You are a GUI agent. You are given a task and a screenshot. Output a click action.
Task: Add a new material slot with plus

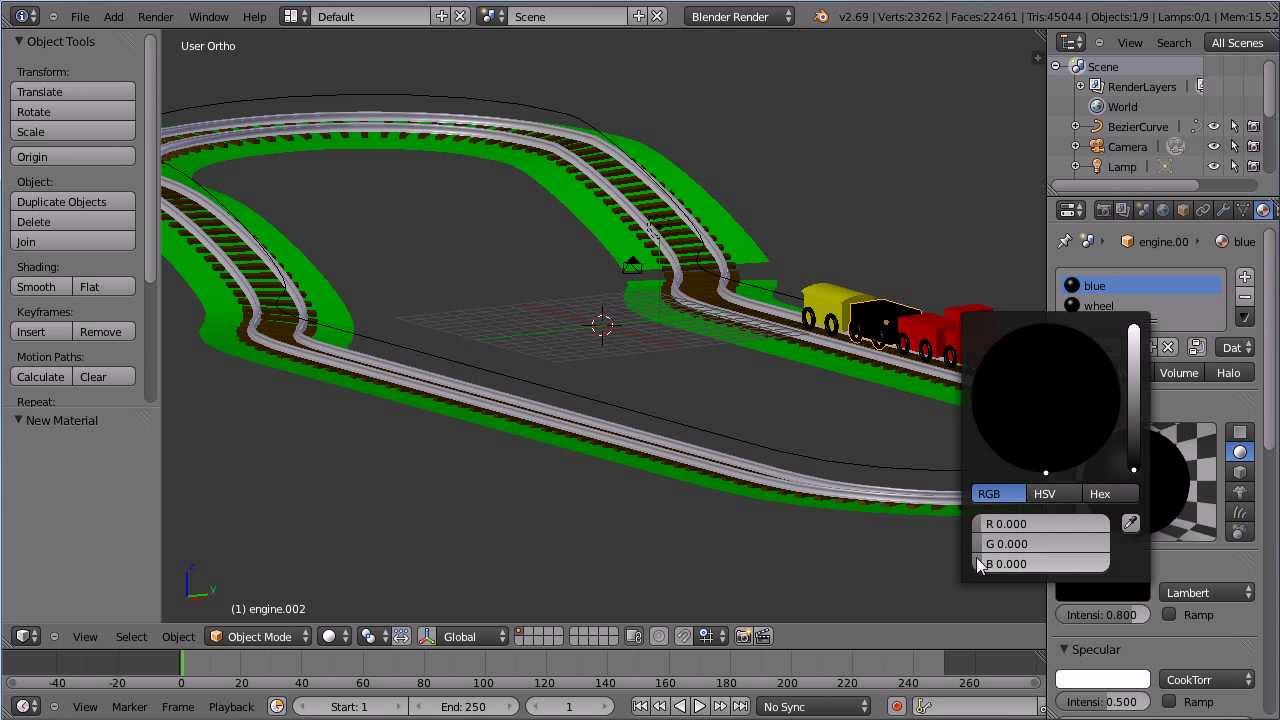1244,277
